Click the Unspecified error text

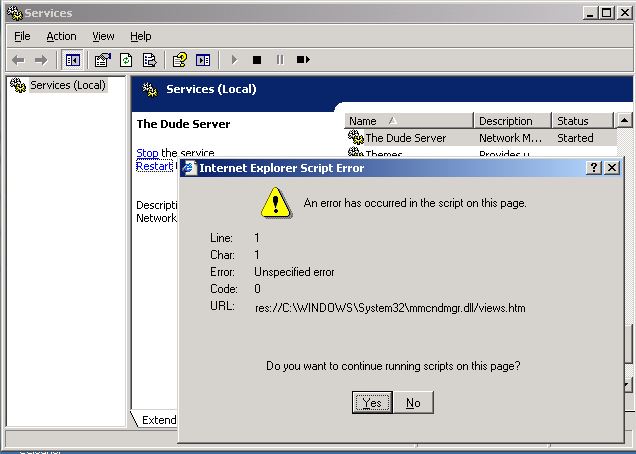(294, 272)
